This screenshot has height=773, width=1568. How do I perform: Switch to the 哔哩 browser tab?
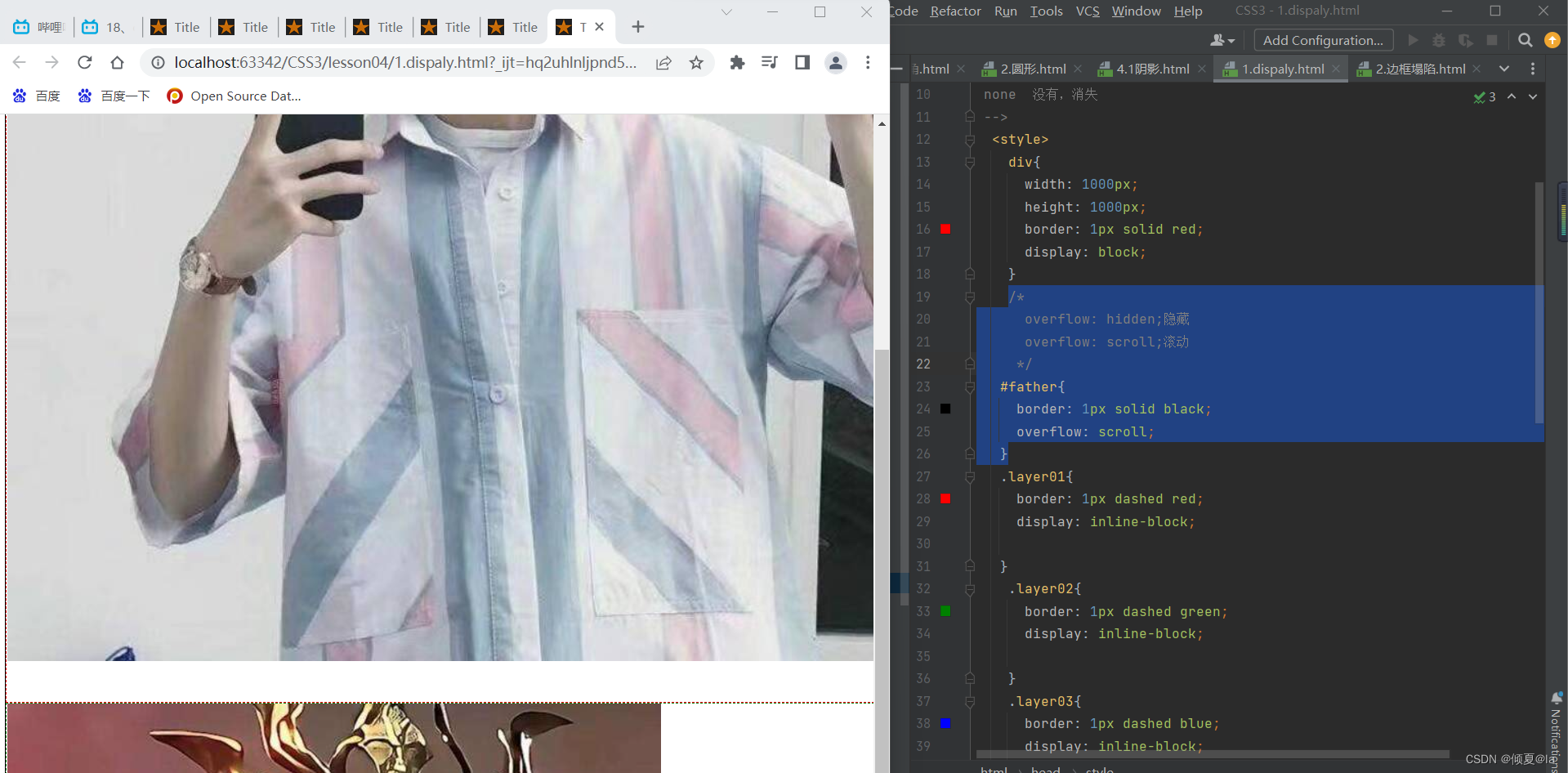point(38,27)
